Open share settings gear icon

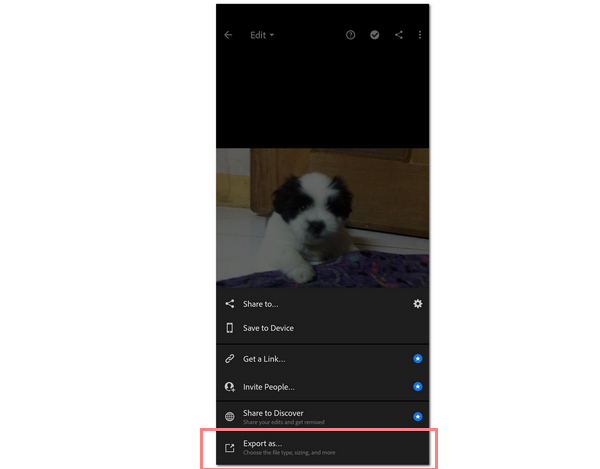(417, 304)
